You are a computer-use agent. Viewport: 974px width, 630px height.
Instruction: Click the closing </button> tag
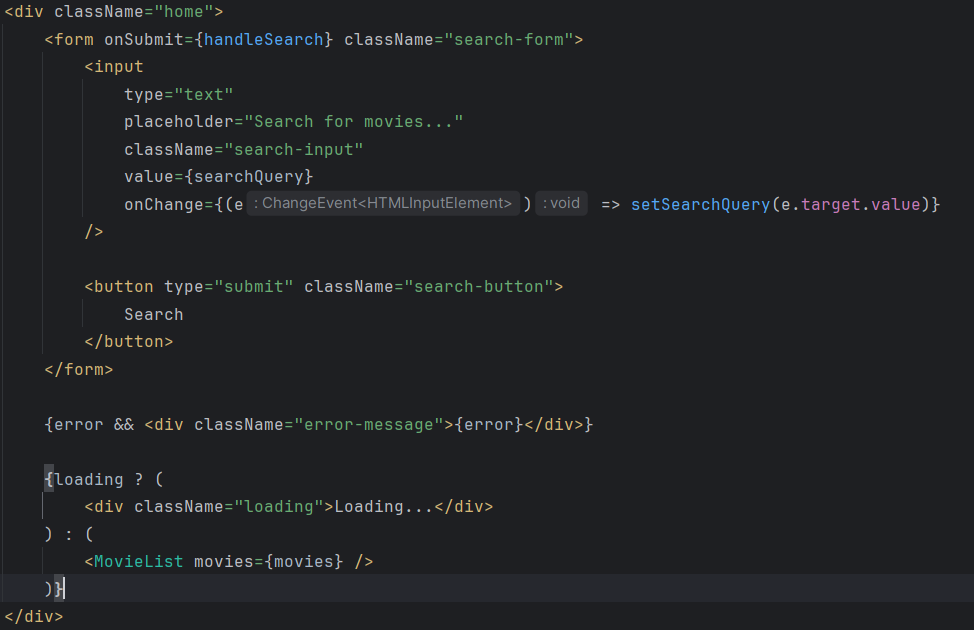pos(129,341)
